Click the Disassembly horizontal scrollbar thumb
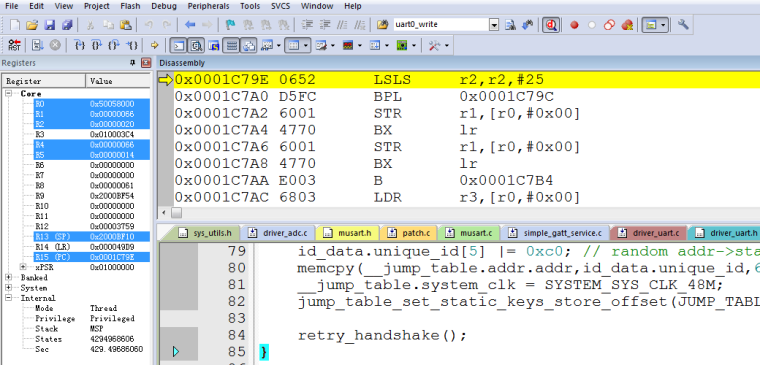Image resolution: width=760 pixels, height=365 pixels. click(x=176, y=213)
